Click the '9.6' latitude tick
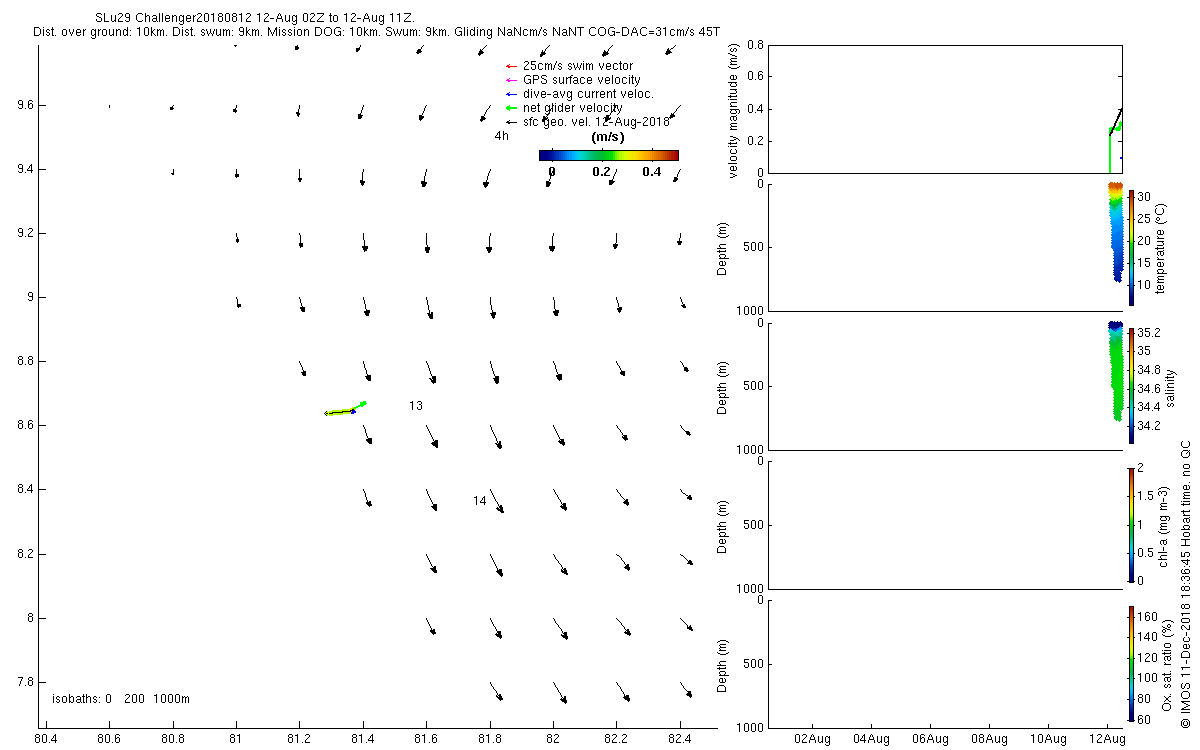This screenshot has height=750, width=1200. click(25, 105)
